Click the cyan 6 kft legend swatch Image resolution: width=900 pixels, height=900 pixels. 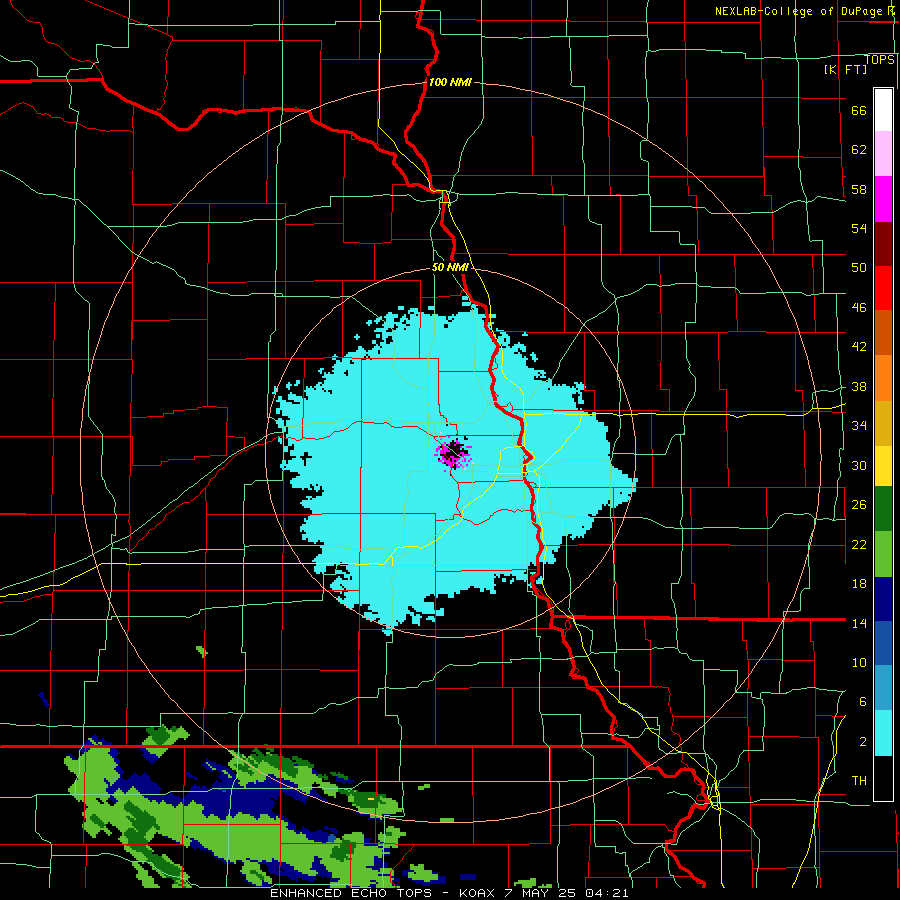tap(883, 733)
